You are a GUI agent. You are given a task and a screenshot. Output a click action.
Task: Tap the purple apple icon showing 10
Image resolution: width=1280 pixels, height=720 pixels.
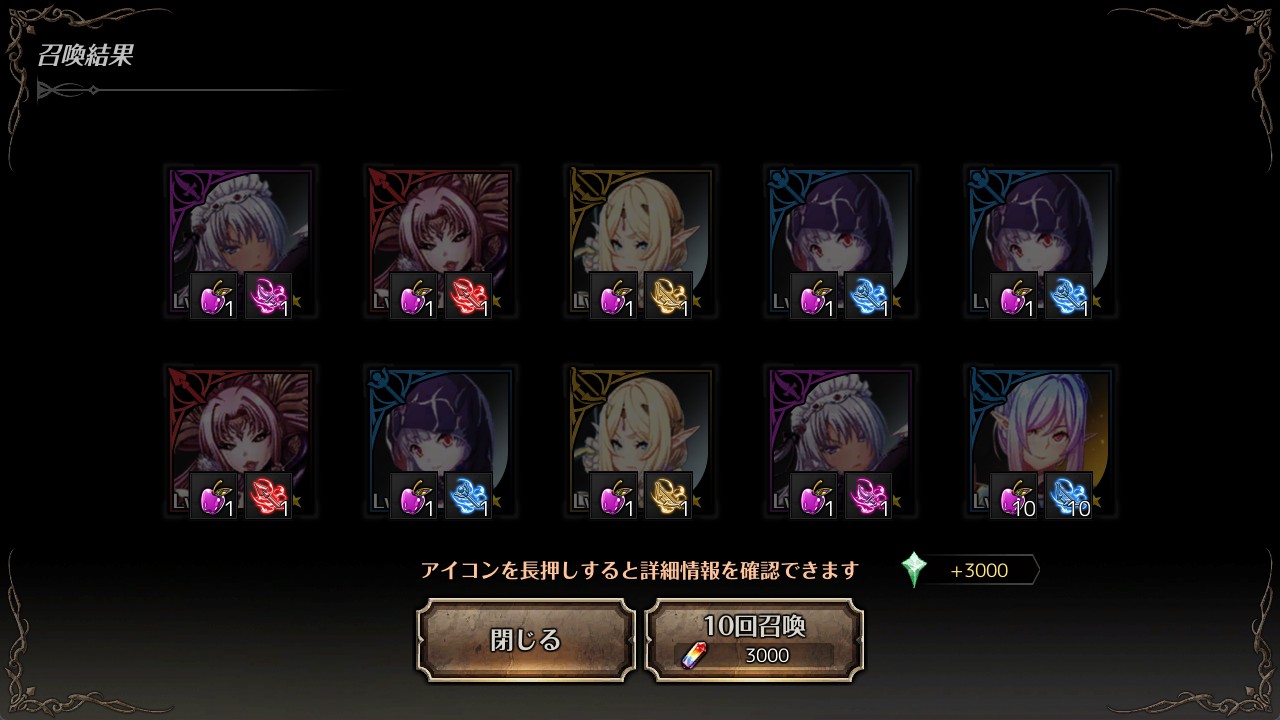1014,496
